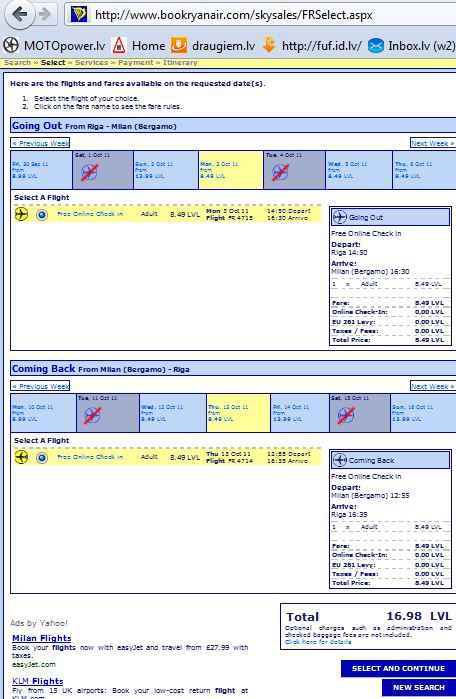The image size is (456, 699).
Task: Click the browser back arrow button
Action: coord(19,15)
